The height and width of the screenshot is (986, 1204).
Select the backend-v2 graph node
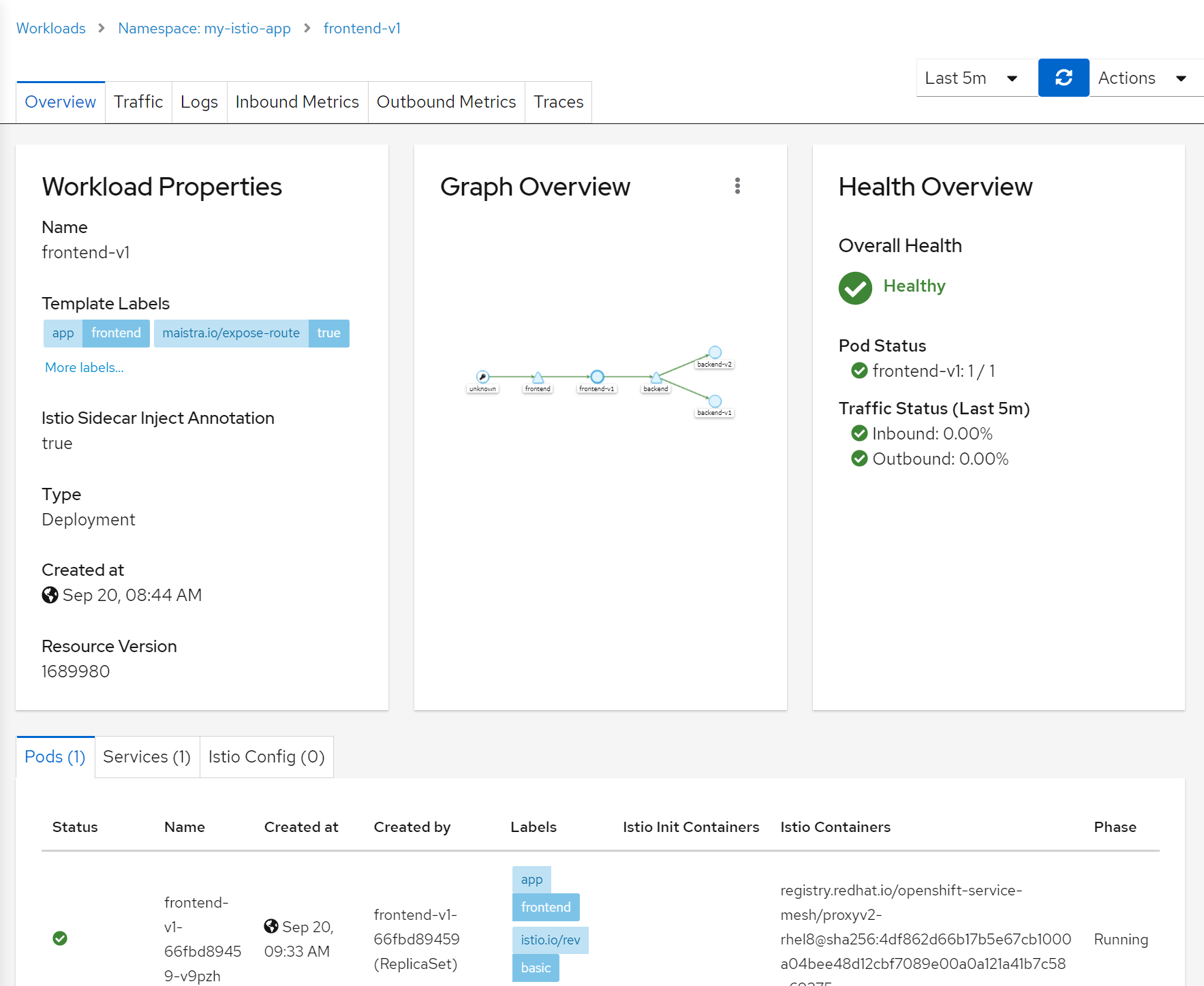715,352
